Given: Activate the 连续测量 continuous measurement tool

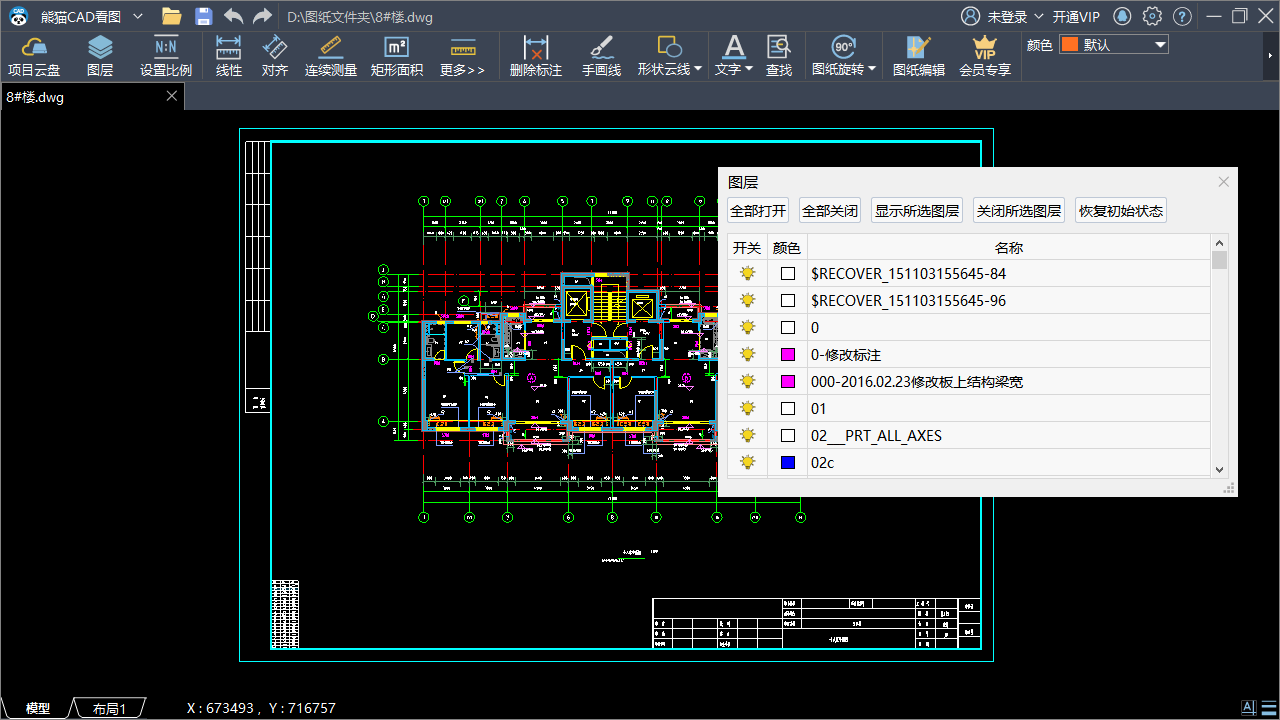Looking at the screenshot, I should tap(331, 56).
